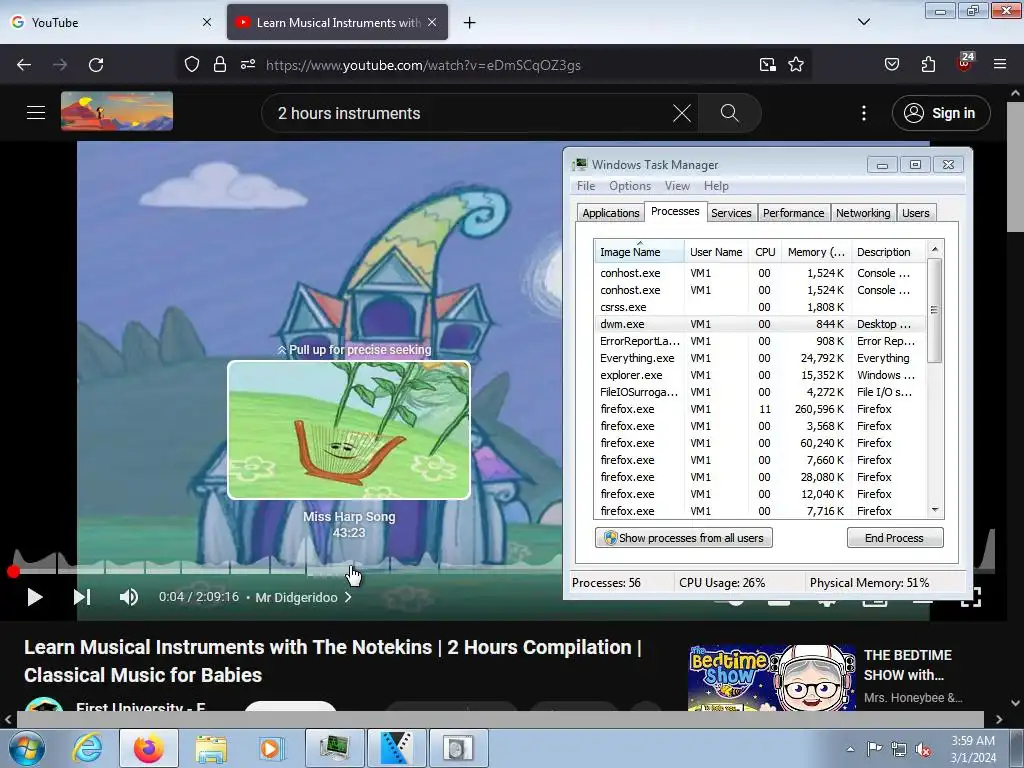Viewport: 1024px width, 768px height.
Task: Switch to the Users tab
Action: pyautogui.click(x=916, y=213)
